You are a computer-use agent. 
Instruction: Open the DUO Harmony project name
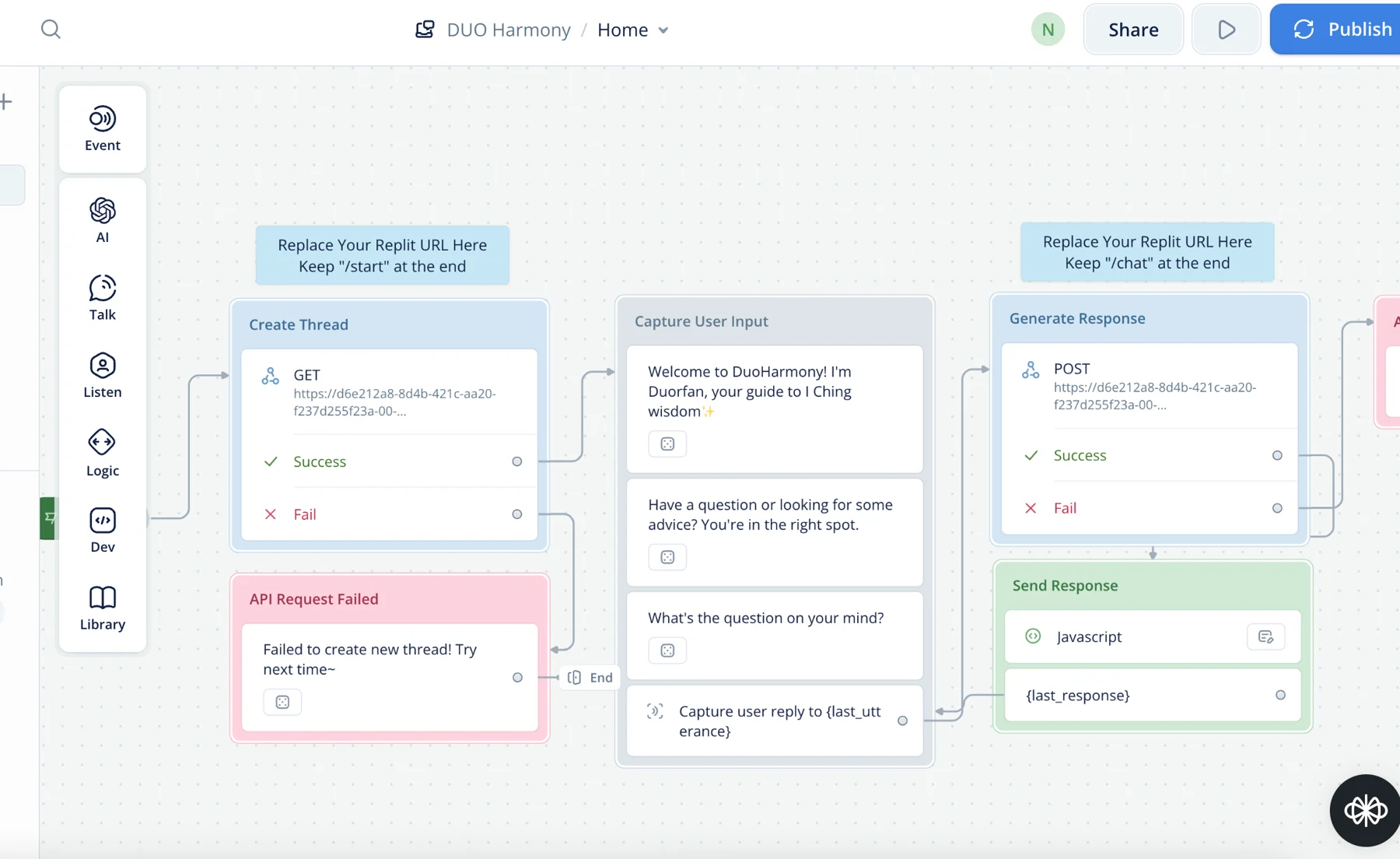509,30
